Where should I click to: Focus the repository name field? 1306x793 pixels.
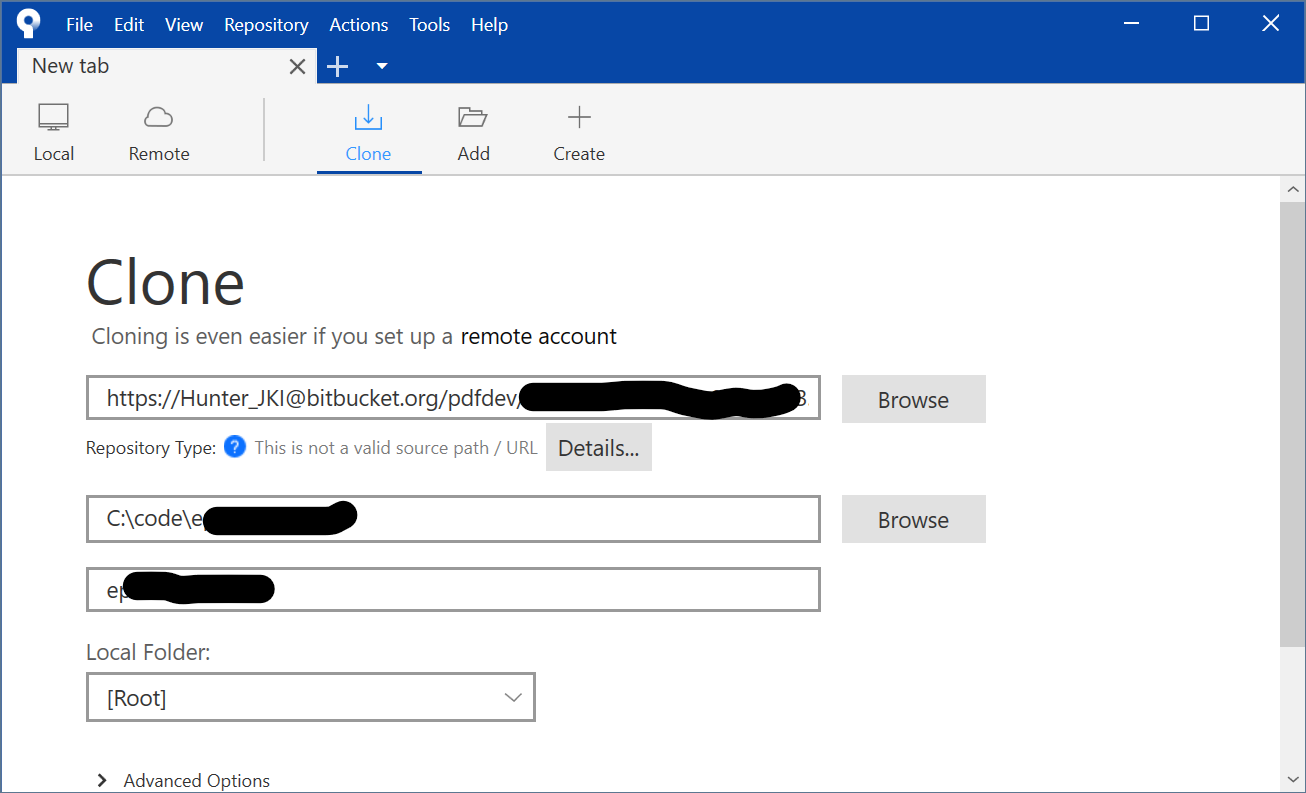click(453, 589)
